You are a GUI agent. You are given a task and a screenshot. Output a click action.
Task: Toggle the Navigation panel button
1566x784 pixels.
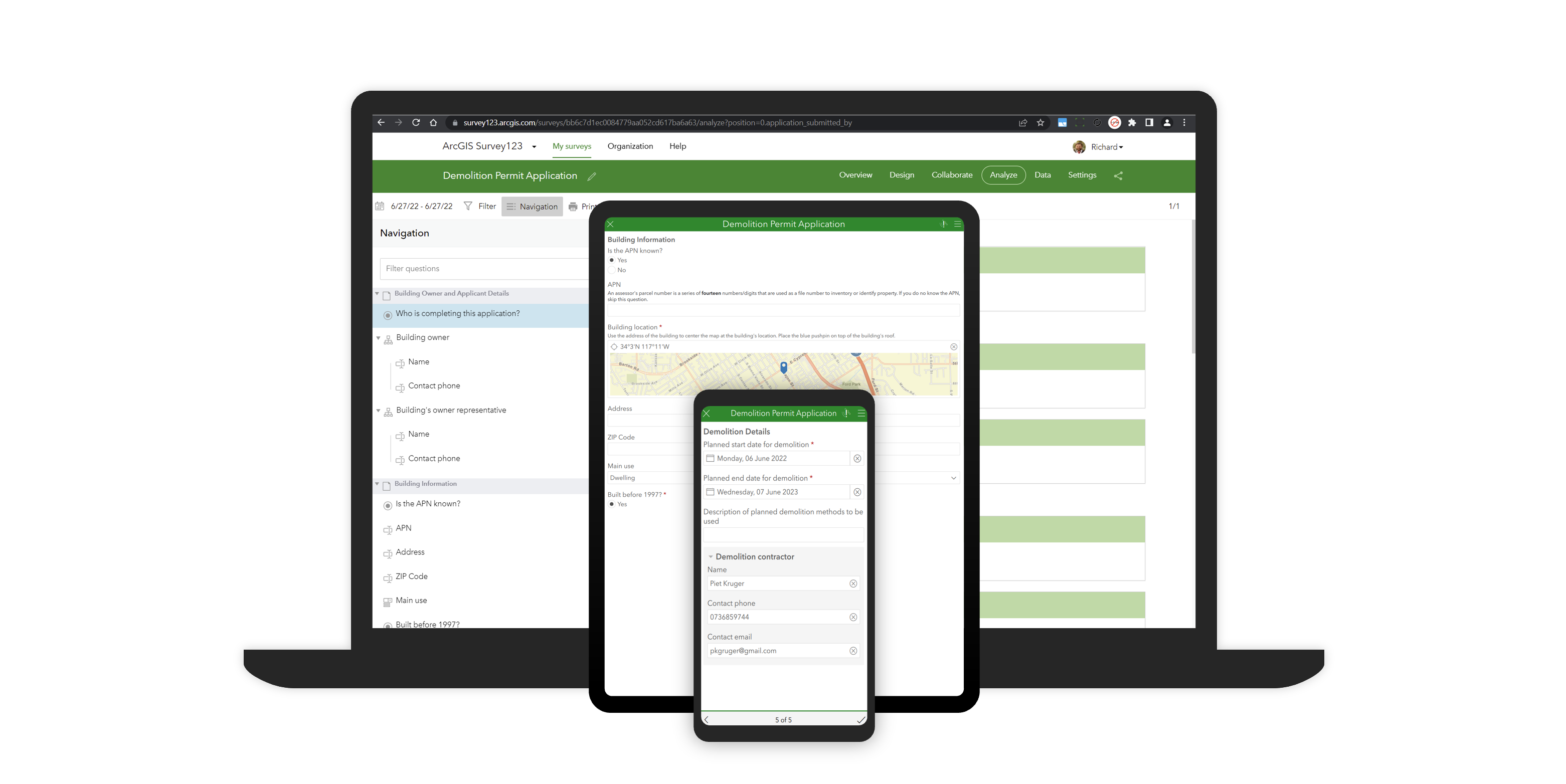point(532,207)
